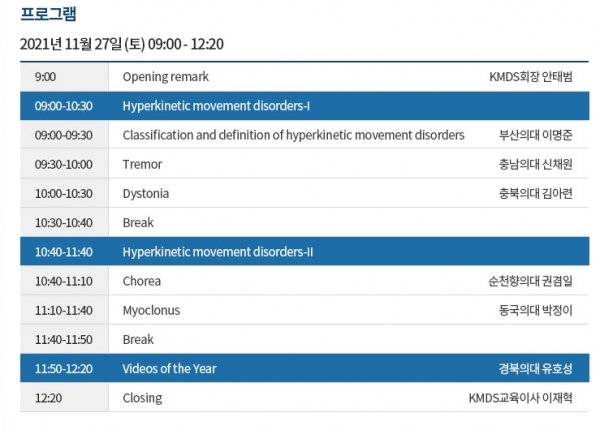Select the date line 2021년 11월 27일
Image resolution: width=600 pixels, height=430 pixels.
(121, 45)
